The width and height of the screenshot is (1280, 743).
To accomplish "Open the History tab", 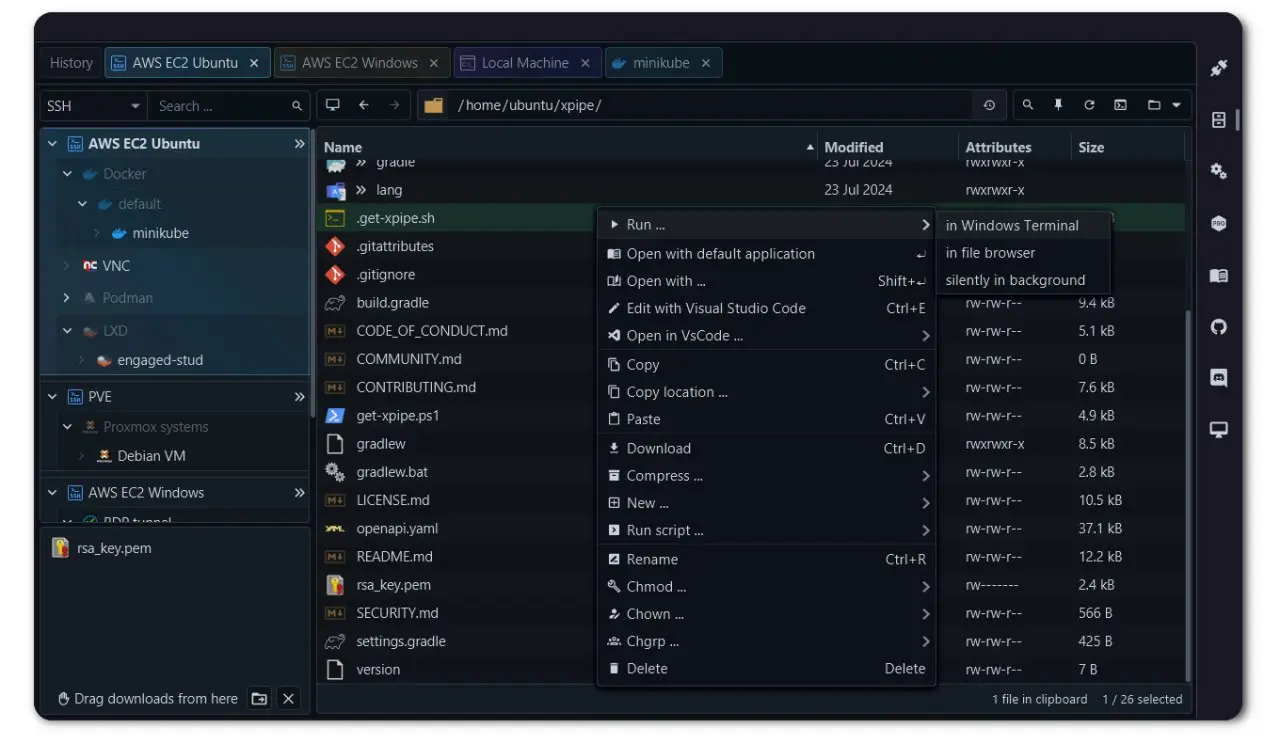I will [x=71, y=63].
